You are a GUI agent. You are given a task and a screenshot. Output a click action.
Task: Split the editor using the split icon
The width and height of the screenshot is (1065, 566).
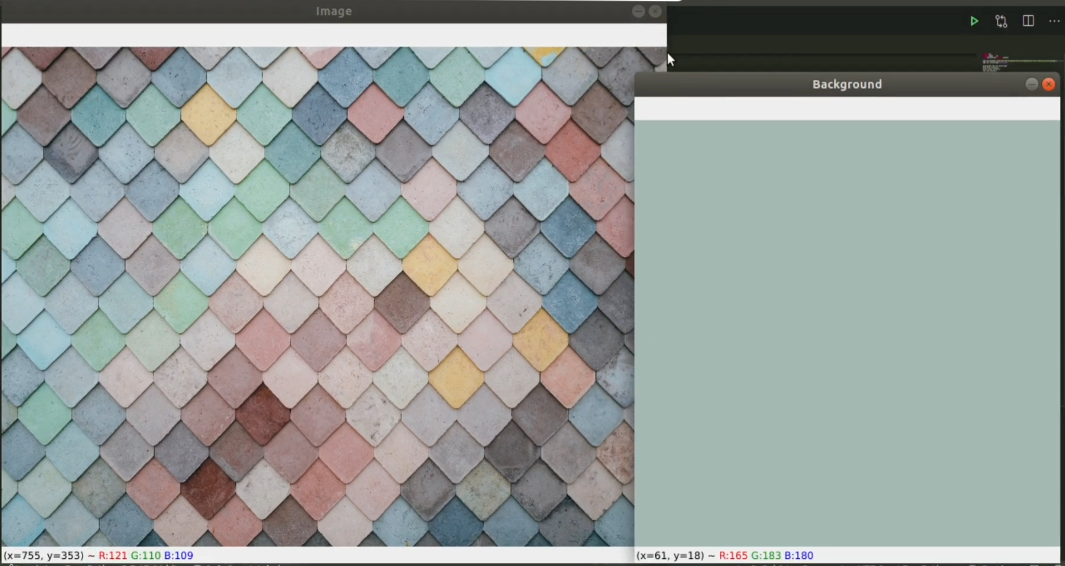pyautogui.click(x=1028, y=22)
